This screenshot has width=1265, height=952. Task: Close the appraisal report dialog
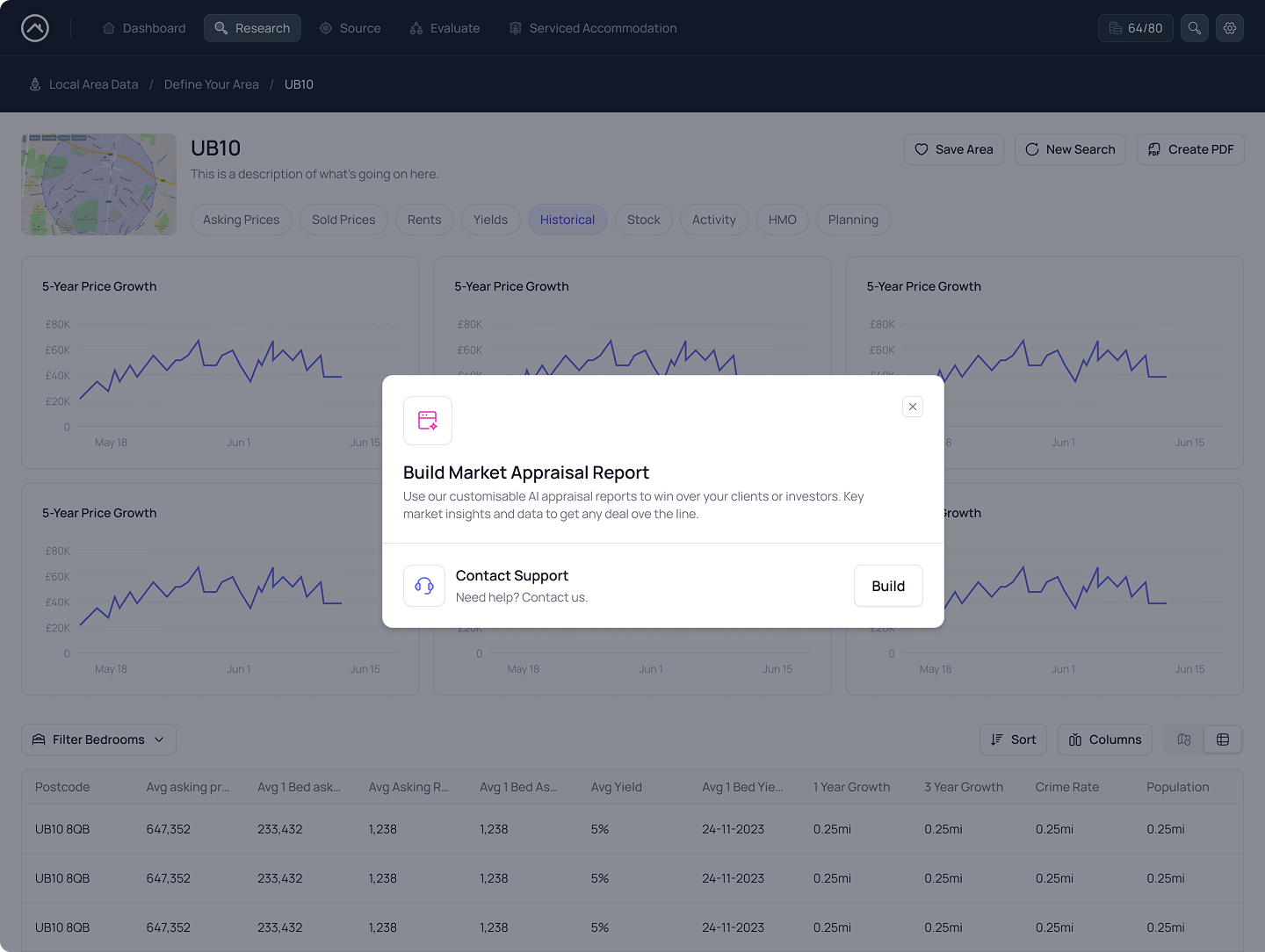pos(913,407)
